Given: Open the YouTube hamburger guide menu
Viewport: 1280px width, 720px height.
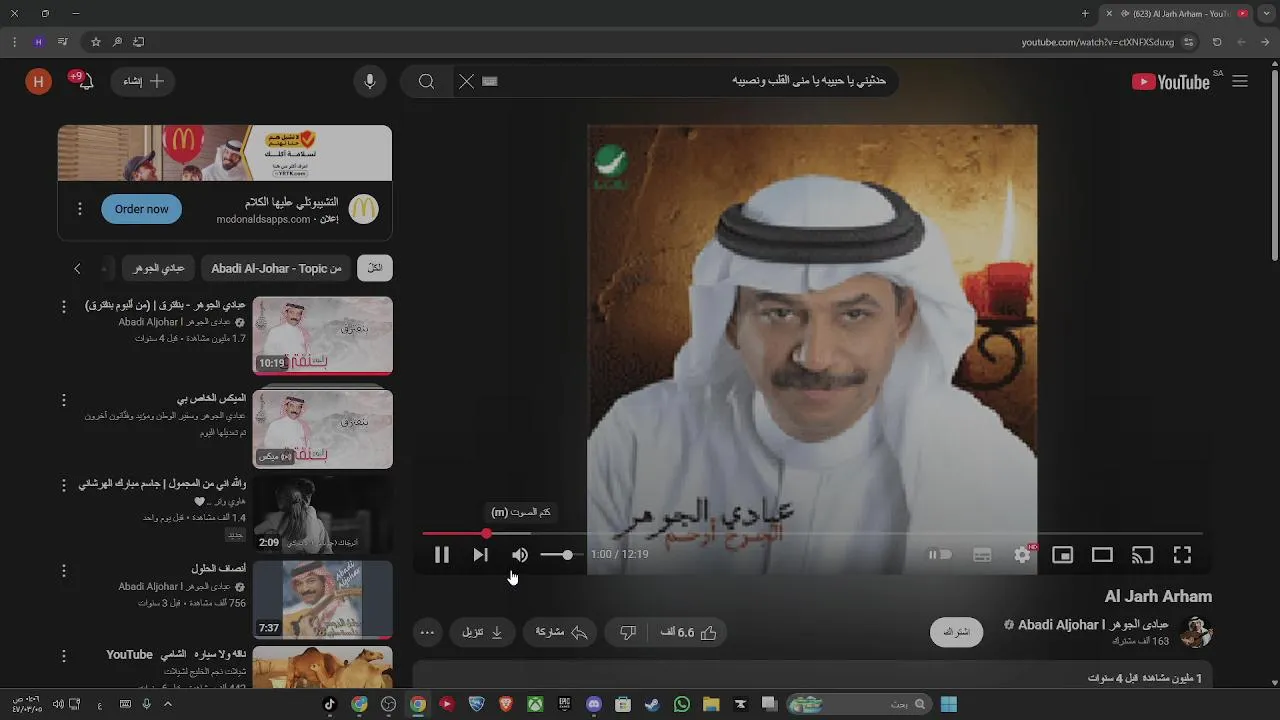Looking at the screenshot, I should pyautogui.click(x=1240, y=82).
